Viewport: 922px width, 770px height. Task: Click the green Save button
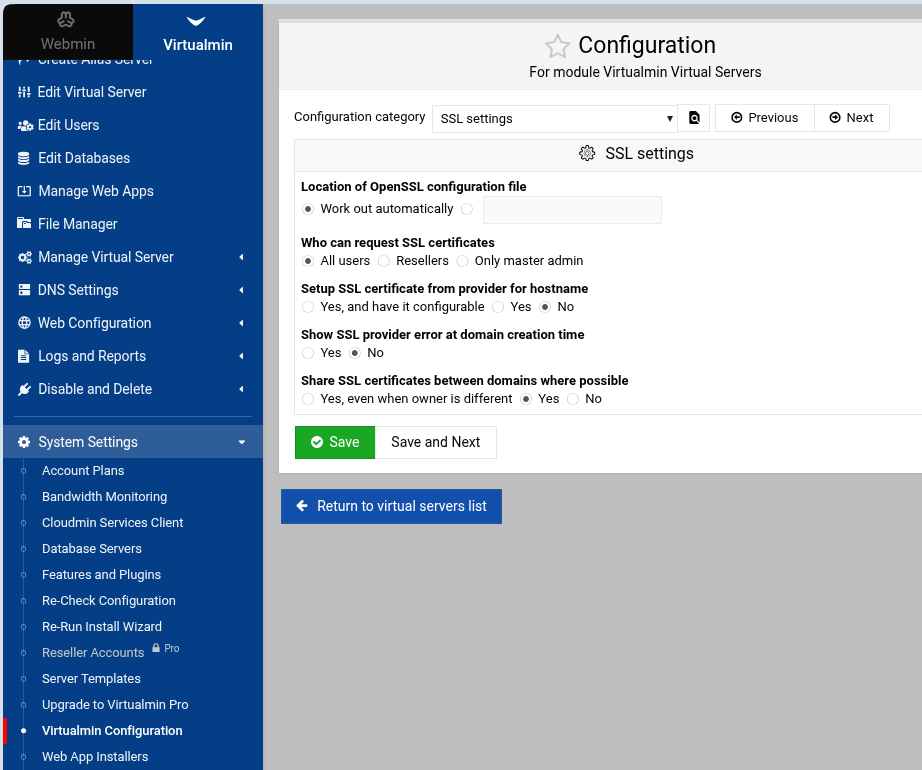click(x=334, y=442)
